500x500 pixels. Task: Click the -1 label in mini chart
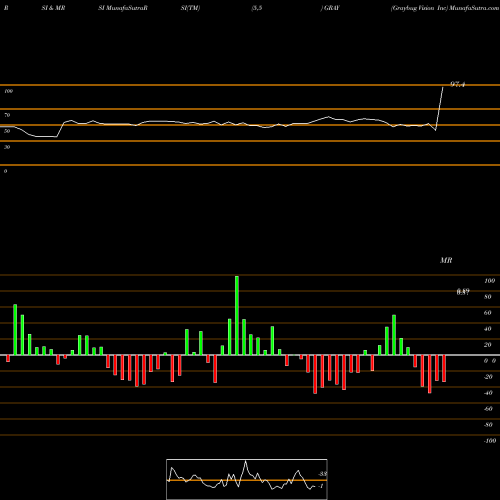(x=321, y=486)
